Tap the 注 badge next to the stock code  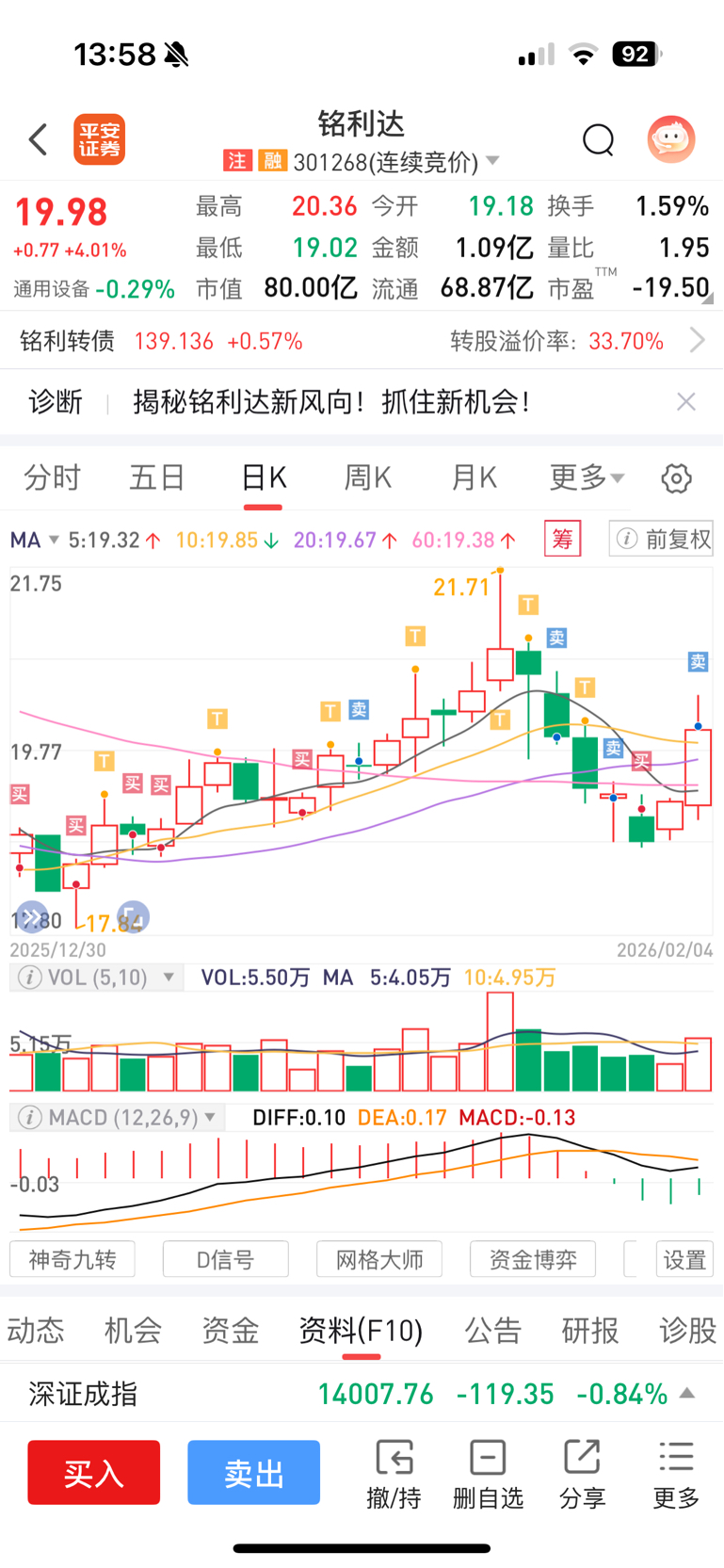236,161
